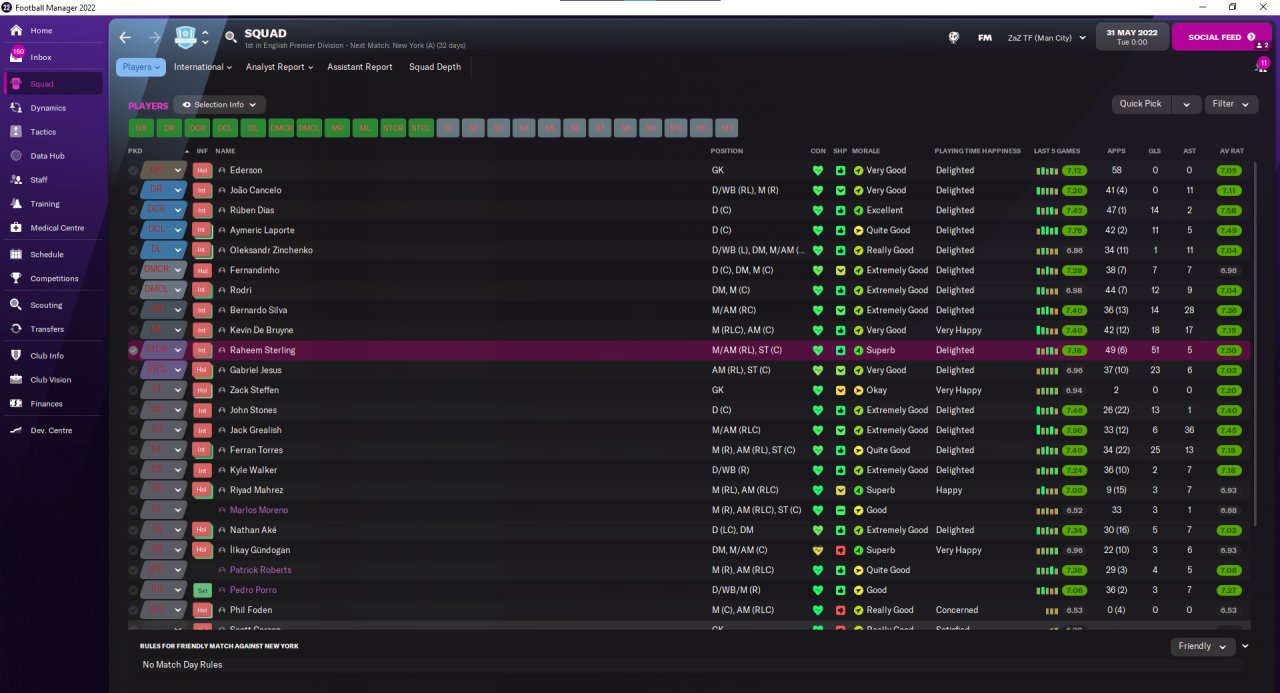Open Competitions trophy icon
Viewport: 1280px width, 693px height.
coord(16,279)
